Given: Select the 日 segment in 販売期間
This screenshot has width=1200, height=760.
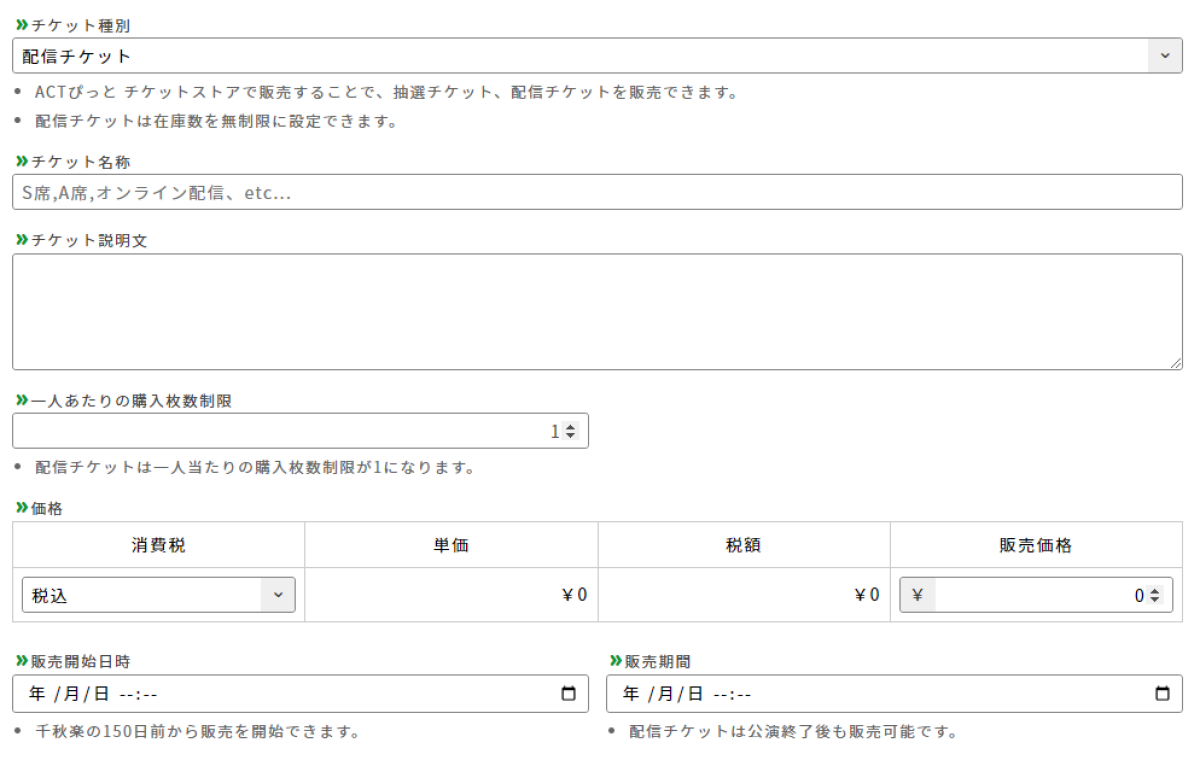Looking at the screenshot, I should (695, 693).
